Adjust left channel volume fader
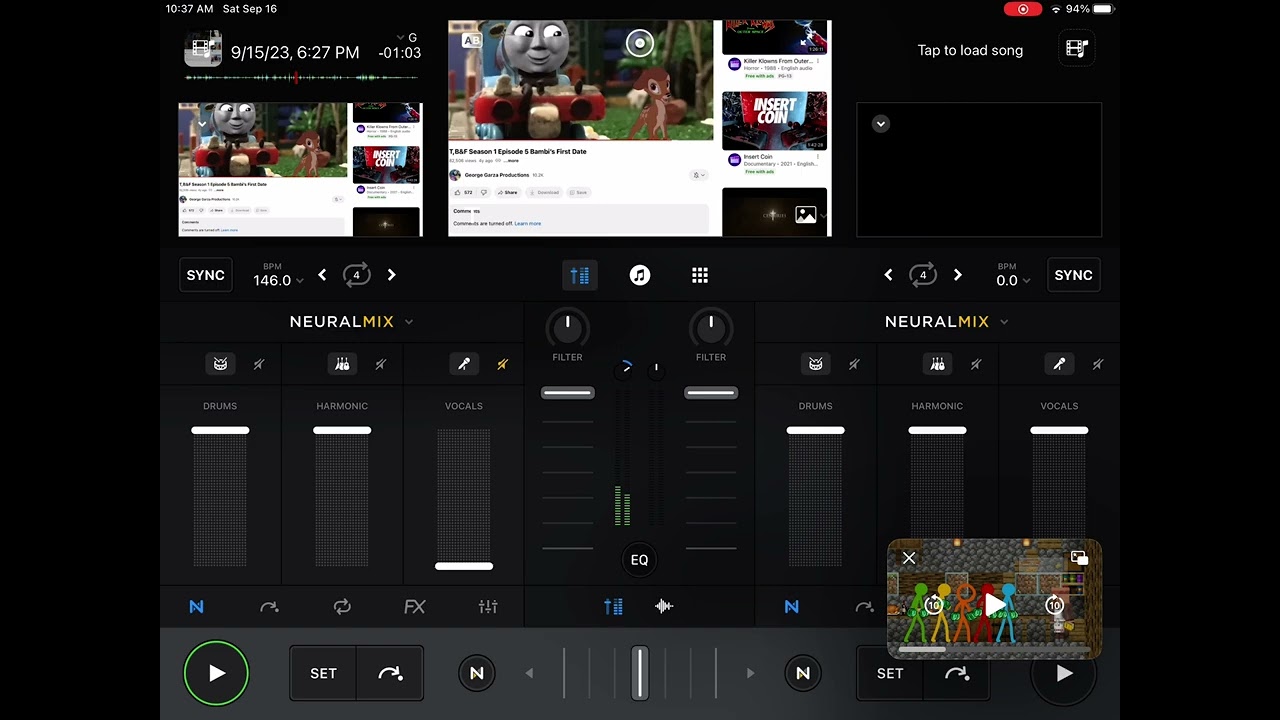This screenshot has height=720, width=1280. (x=568, y=393)
